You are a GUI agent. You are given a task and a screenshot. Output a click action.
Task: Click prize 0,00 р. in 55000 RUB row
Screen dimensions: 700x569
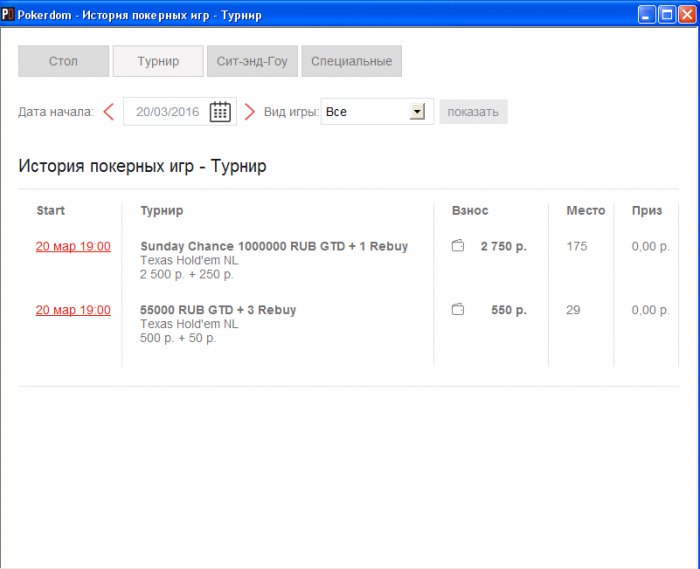[650, 310]
